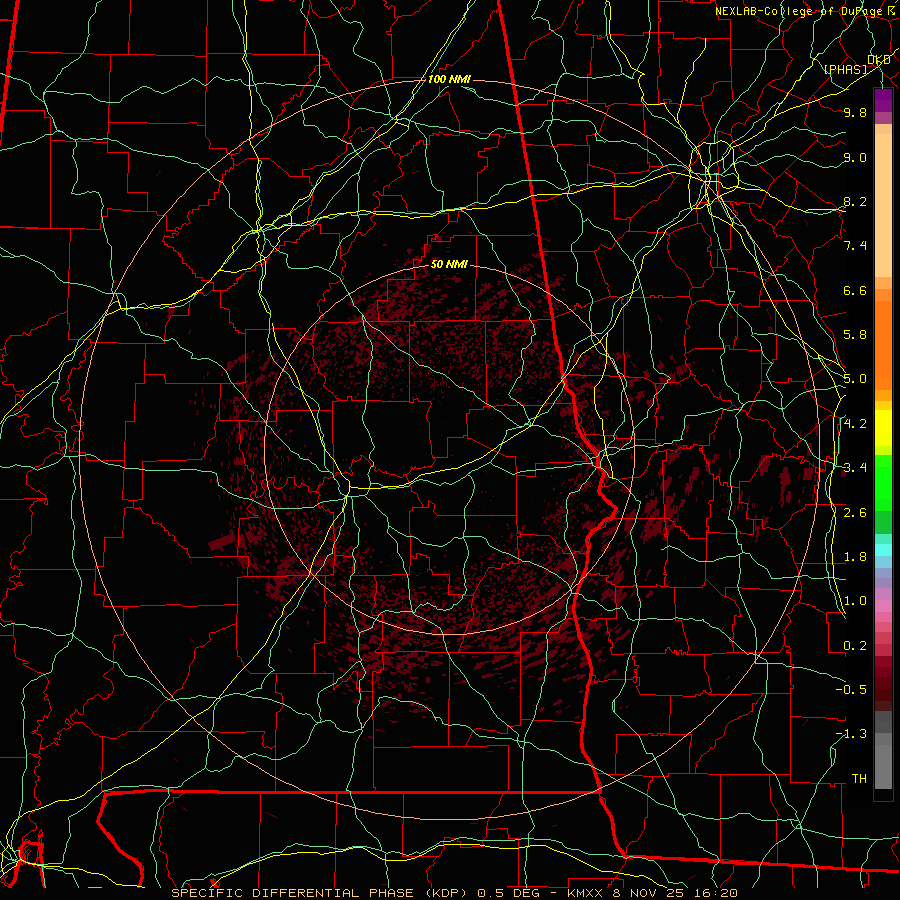Click the 6.6 value on color scale
Screen dimensions: 900x900
click(x=855, y=290)
